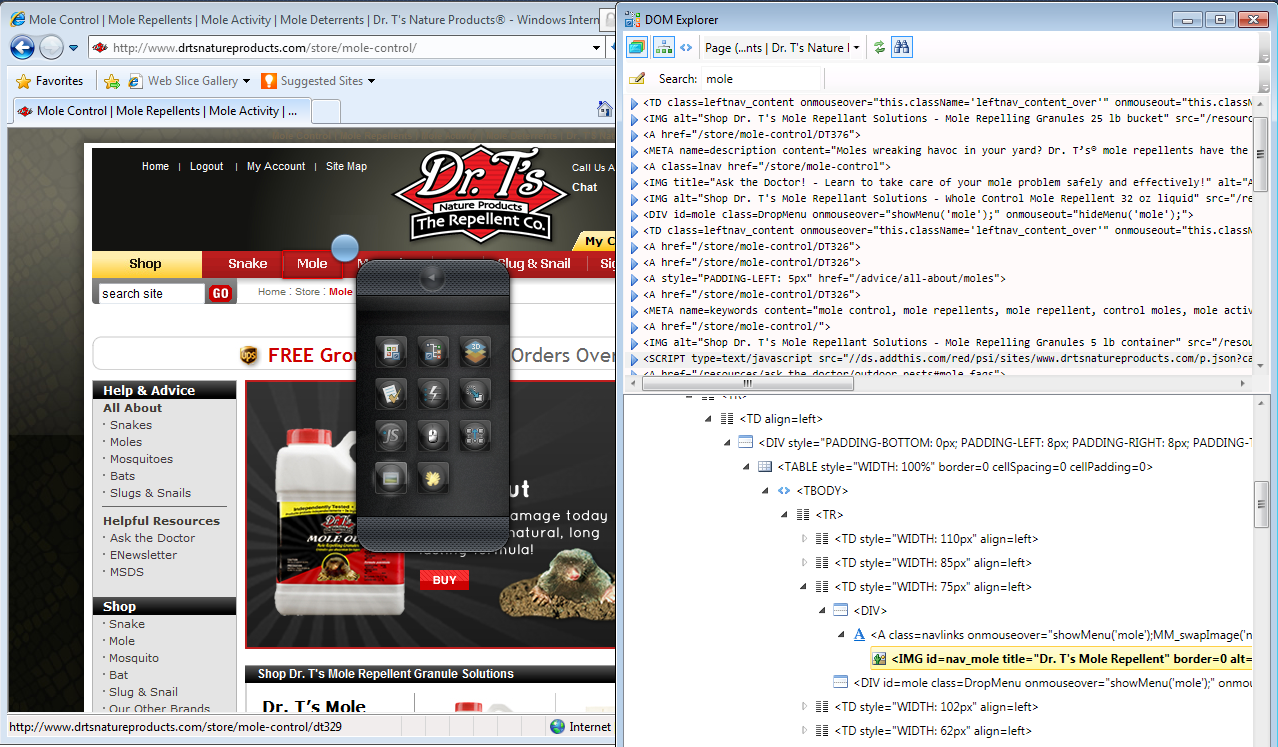Click the add to favorites bar icon
Viewport: 1278px width, 747px height.
click(112, 81)
